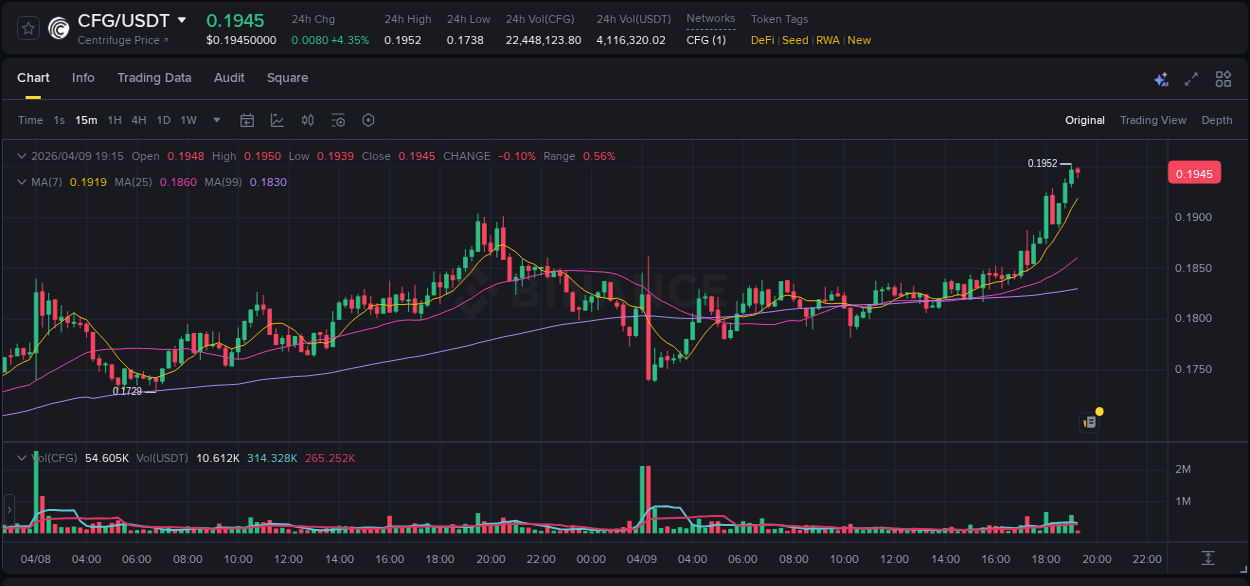Click the Centrifuge coin logo
This screenshot has height=586, width=1250.
tap(57, 27)
